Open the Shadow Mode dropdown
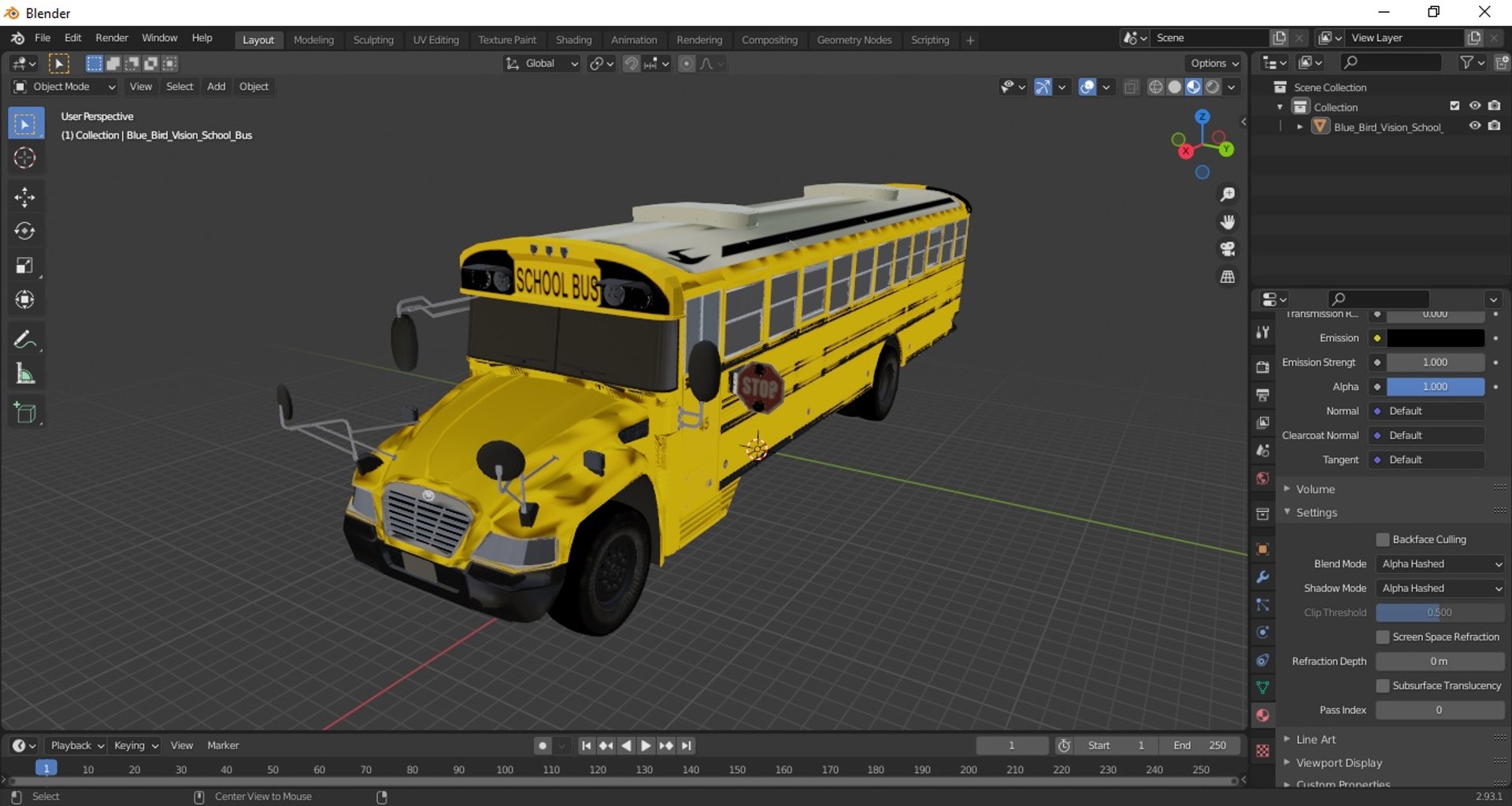Image resolution: width=1512 pixels, height=806 pixels. (1440, 589)
